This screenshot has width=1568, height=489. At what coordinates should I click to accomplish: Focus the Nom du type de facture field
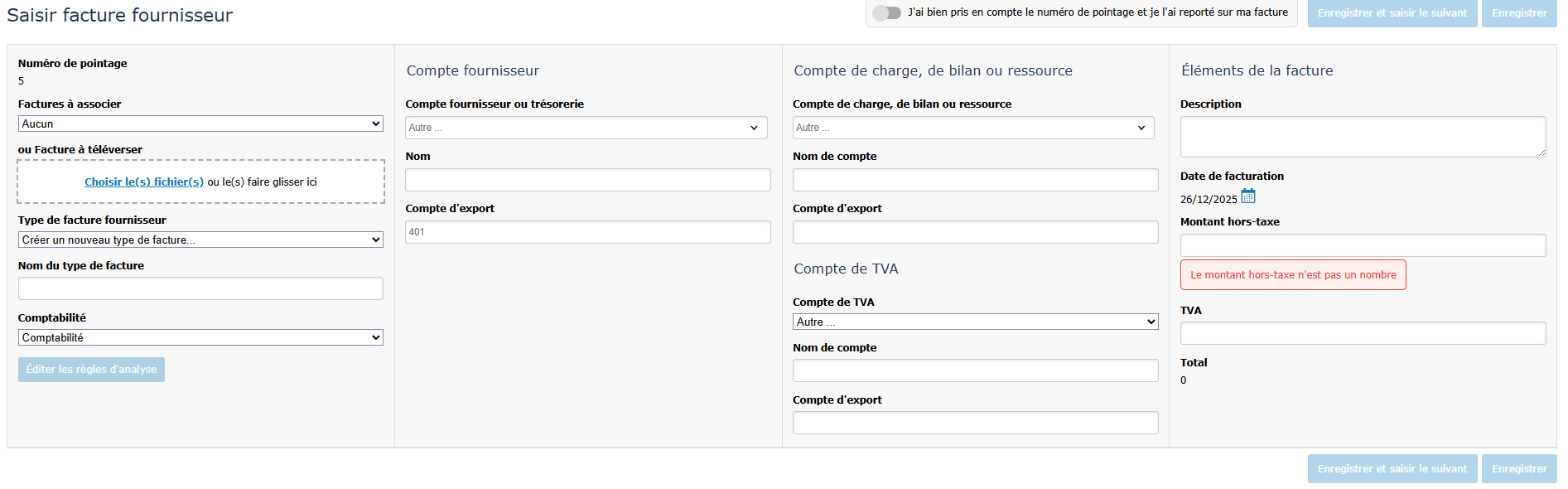pos(200,288)
